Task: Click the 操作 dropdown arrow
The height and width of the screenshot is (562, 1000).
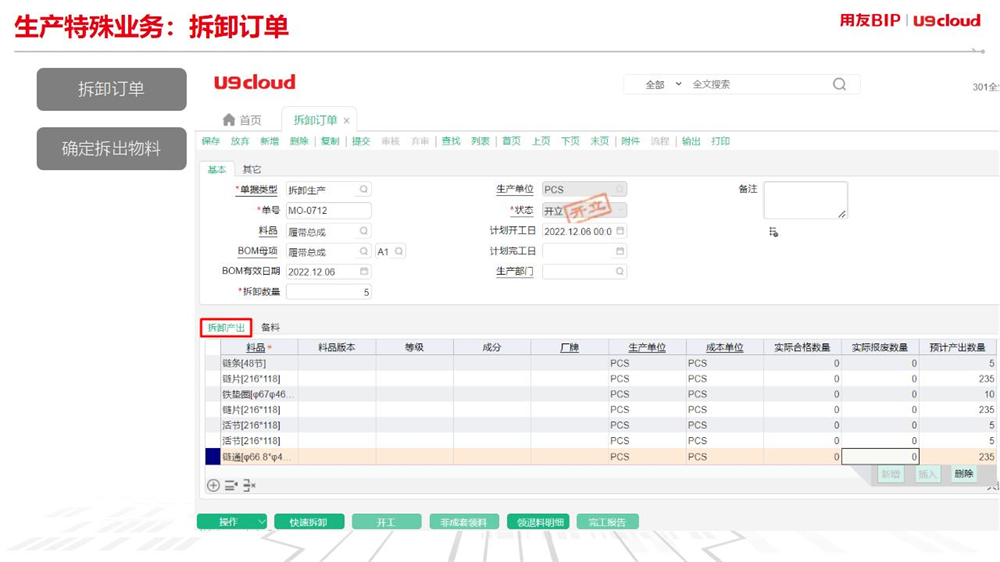Action: point(261,522)
